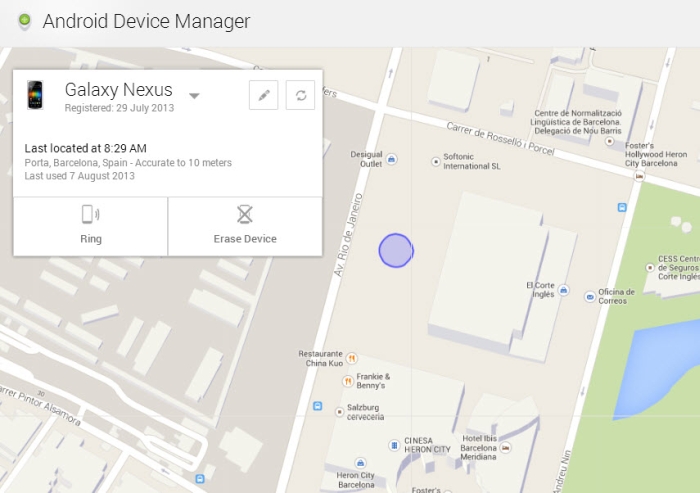Click the Desigual Outlet shop marker
This screenshot has height=493, width=700.
coord(392,159)
